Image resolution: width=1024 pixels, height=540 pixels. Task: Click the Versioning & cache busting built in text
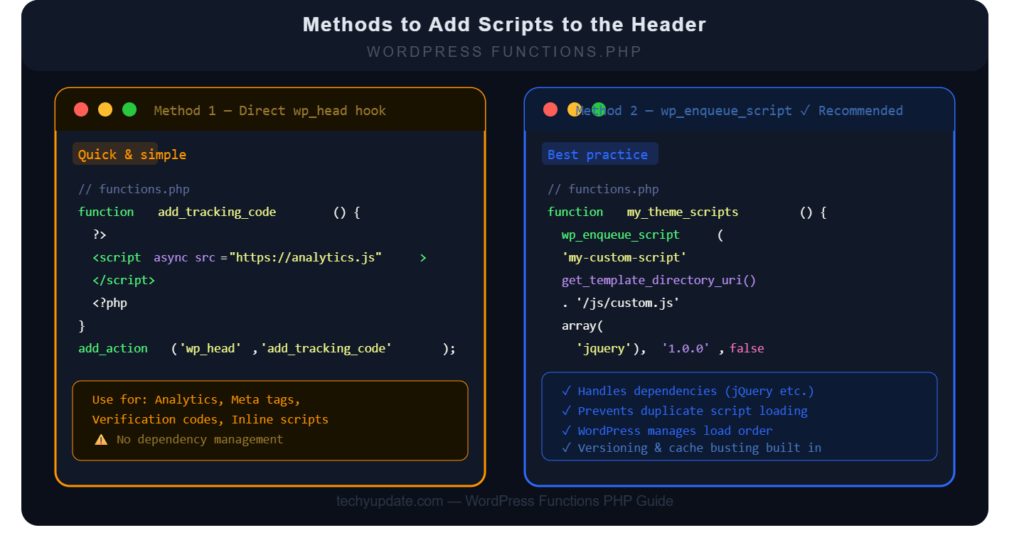699,448
